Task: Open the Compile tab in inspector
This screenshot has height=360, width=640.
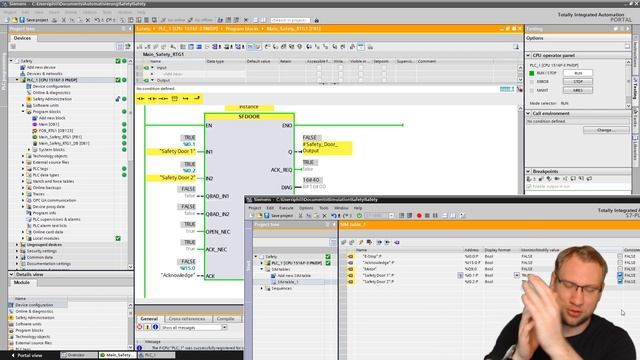Action: pyautogui.click(x=225, y=319)
